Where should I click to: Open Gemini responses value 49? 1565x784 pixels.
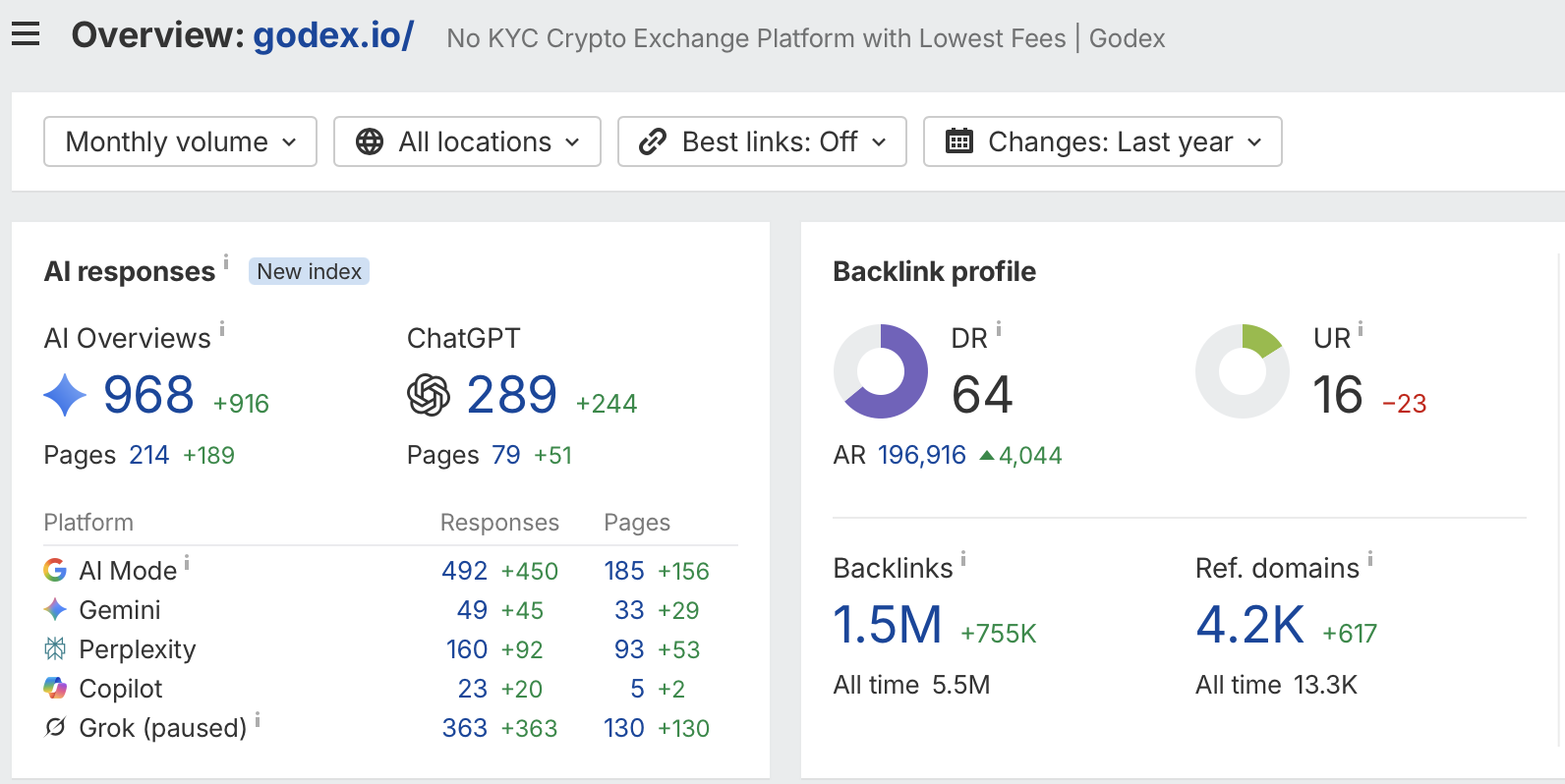(x=473, y=610)
